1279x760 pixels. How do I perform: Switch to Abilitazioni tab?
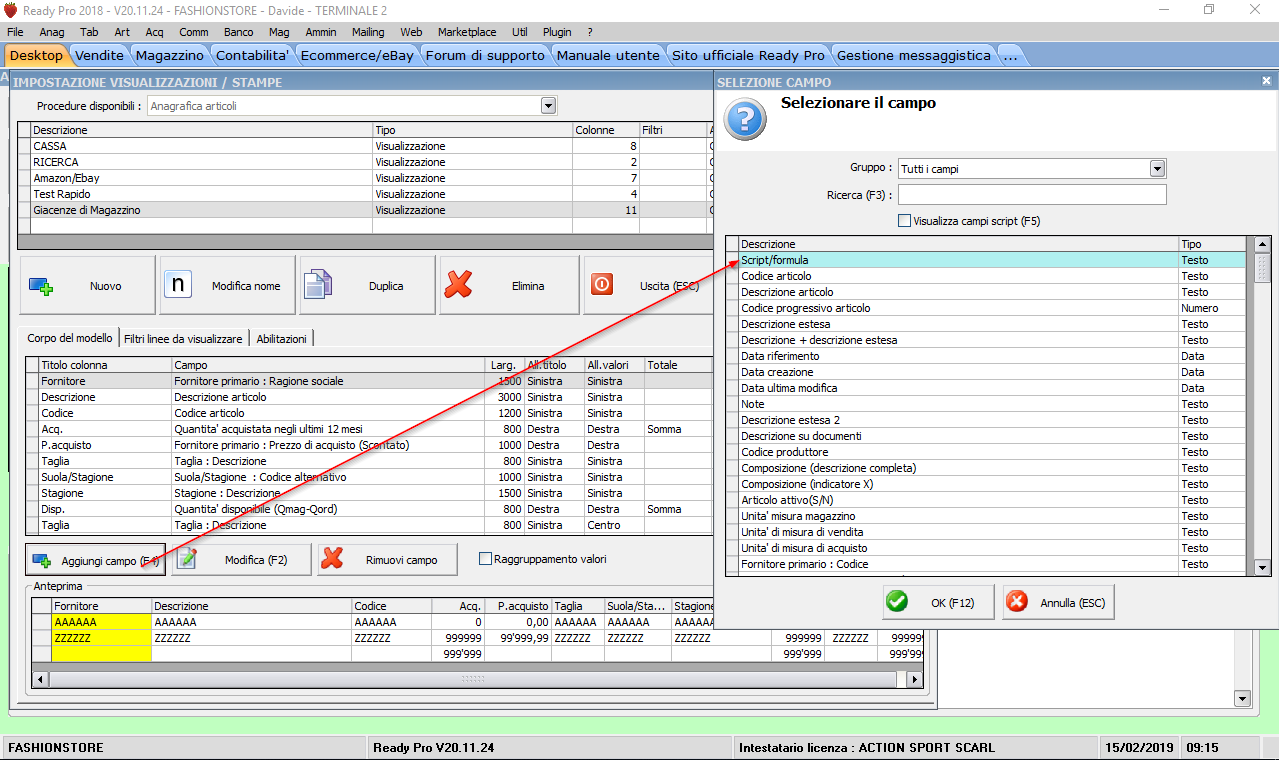coord(282,339)
